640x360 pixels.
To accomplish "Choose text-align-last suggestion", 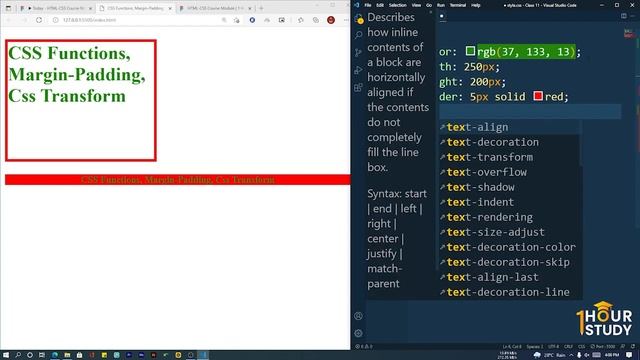I will [509, 277].
